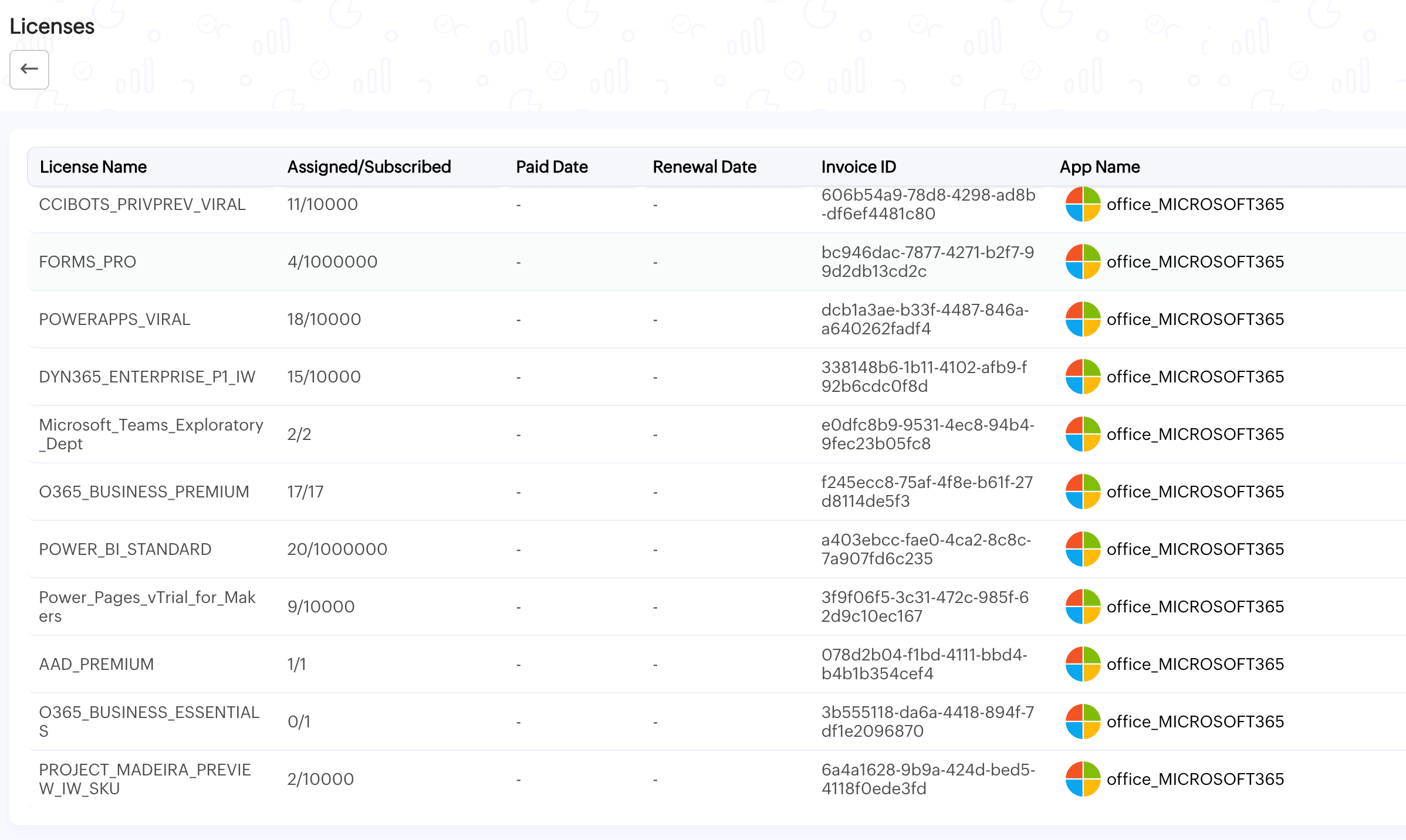Click the 11/10000 assigned count
The image size is (1406, 840).
[322, 204]
